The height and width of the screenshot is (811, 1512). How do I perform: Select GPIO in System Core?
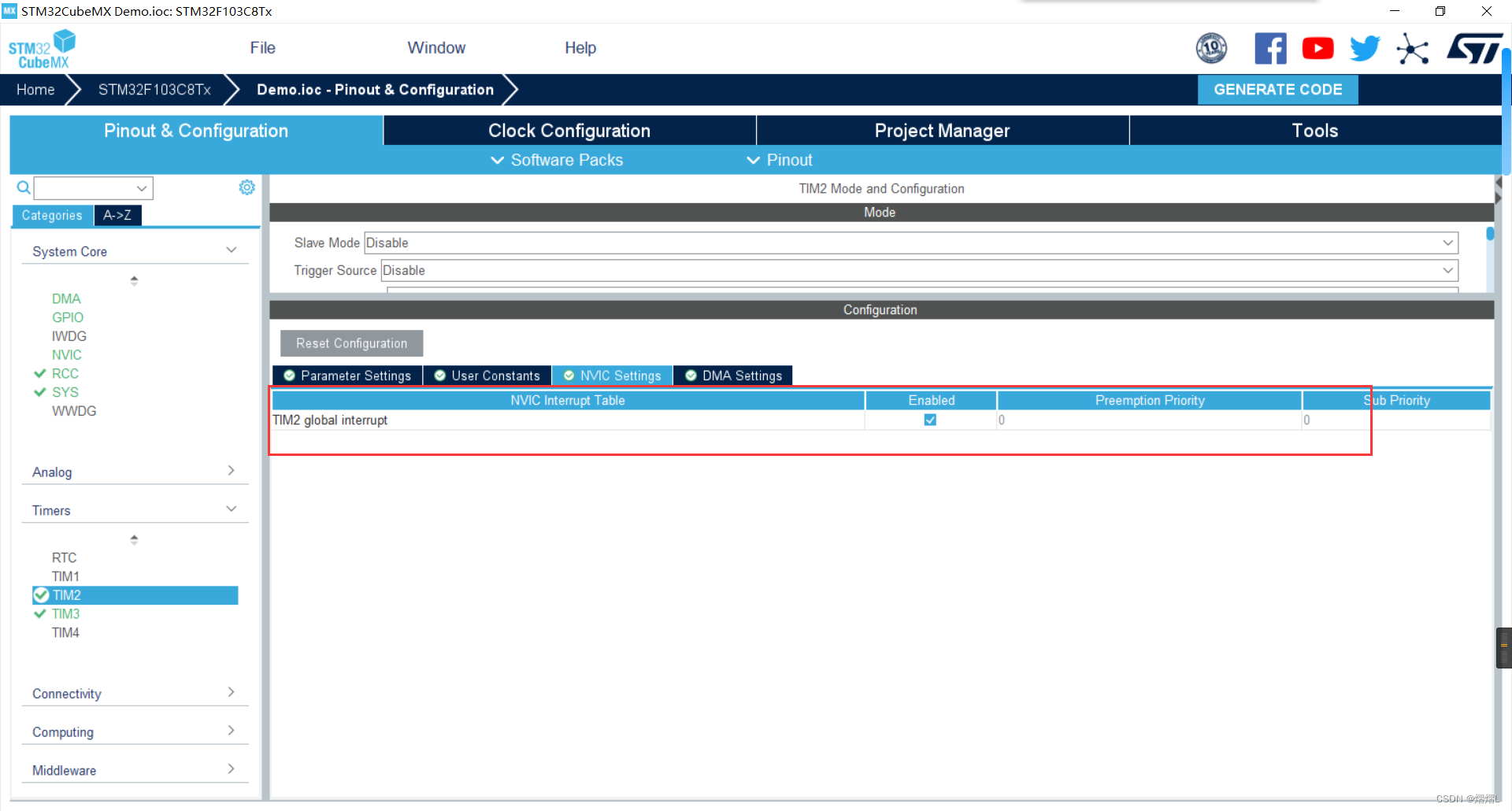pos(68,317)
